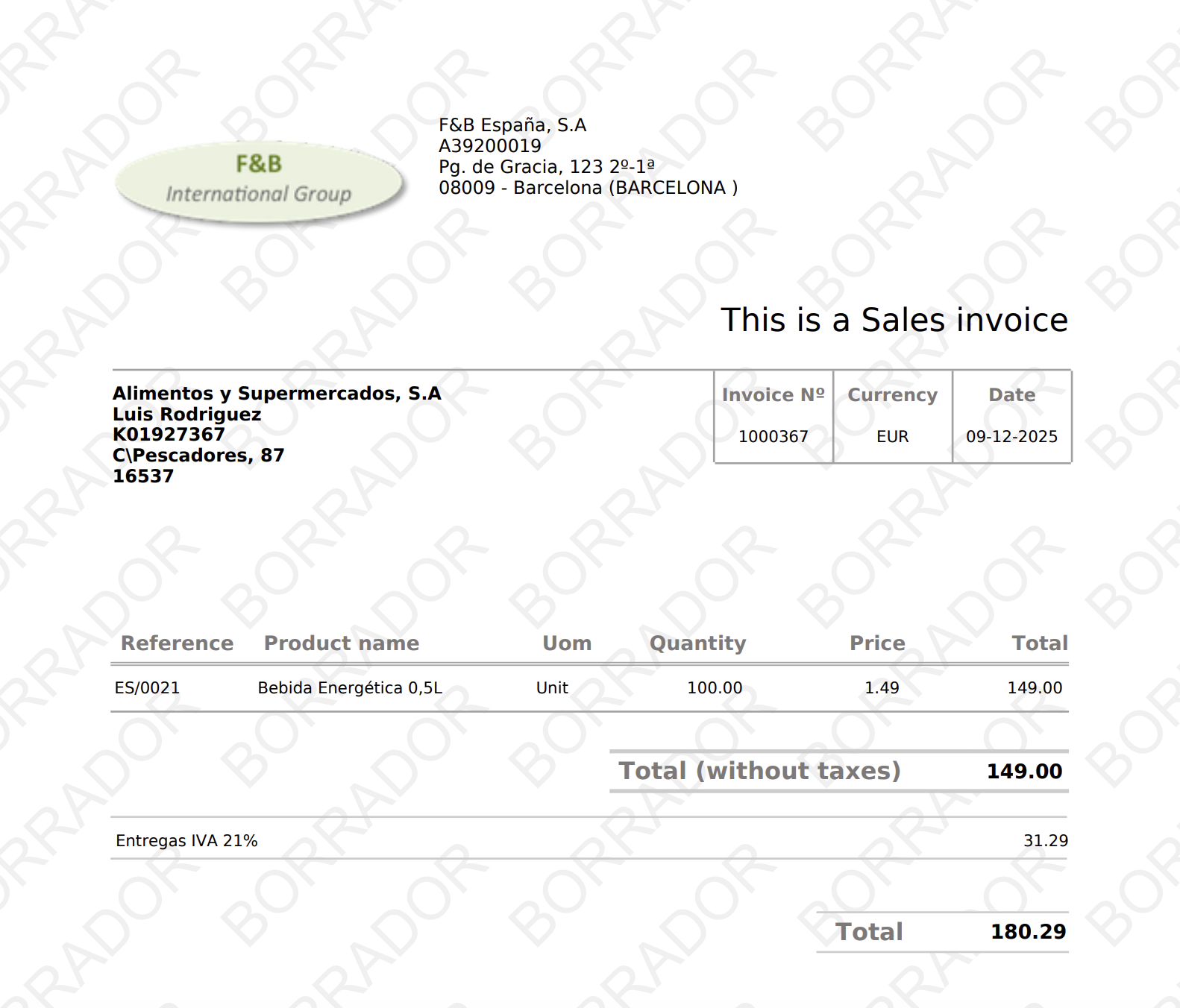This screenshot has height=1008, width=1180.
Task: Click the 'This is a Sales invoice' heading
Action: pyautogui.click(x=894, y=320)
